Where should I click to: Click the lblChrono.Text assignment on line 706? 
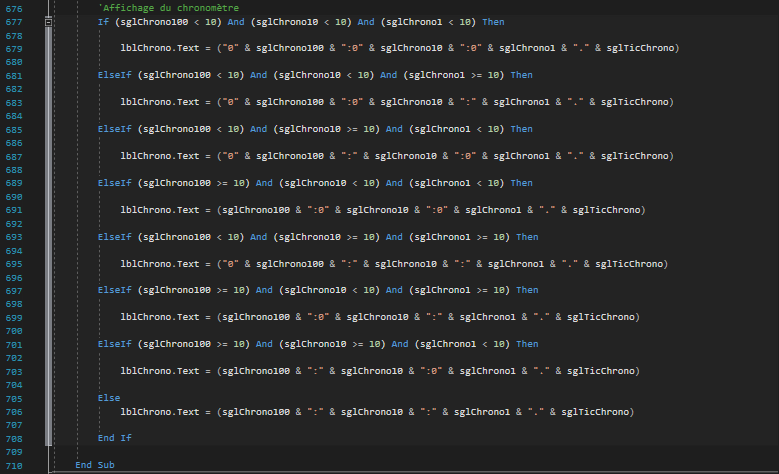pyautogui.click(x=378, y=412)
